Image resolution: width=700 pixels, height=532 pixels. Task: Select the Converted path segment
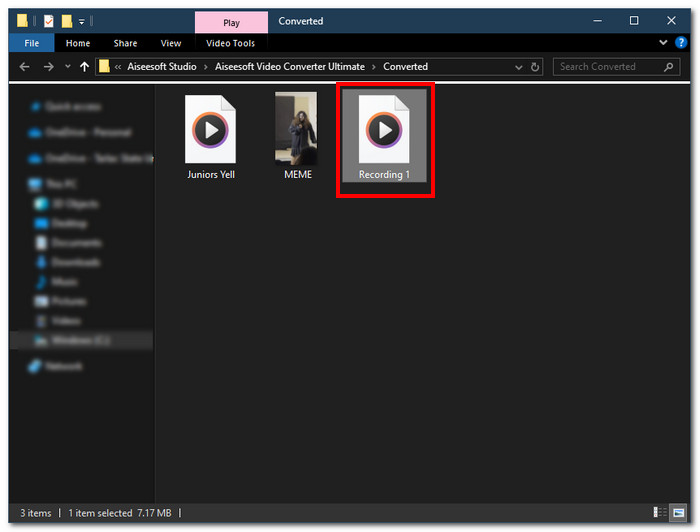click(x=405, y=66)
